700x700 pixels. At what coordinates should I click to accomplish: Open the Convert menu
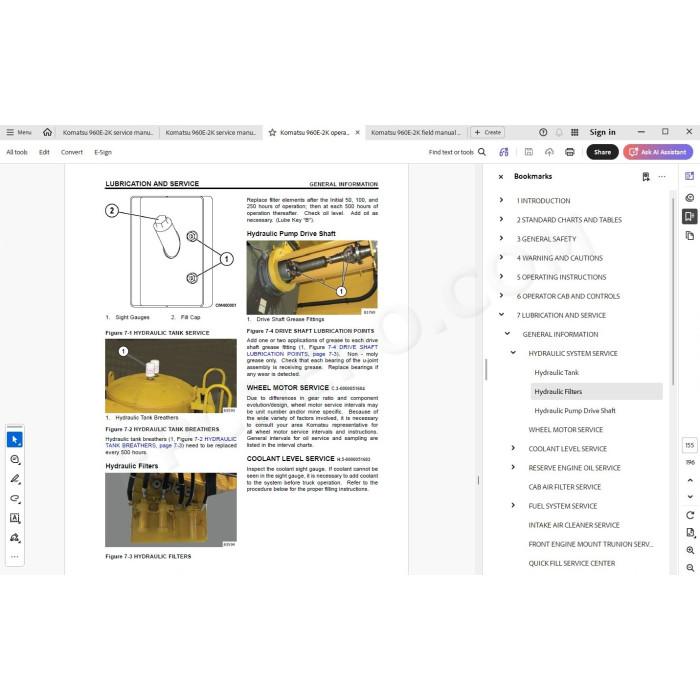pos(72,152)
